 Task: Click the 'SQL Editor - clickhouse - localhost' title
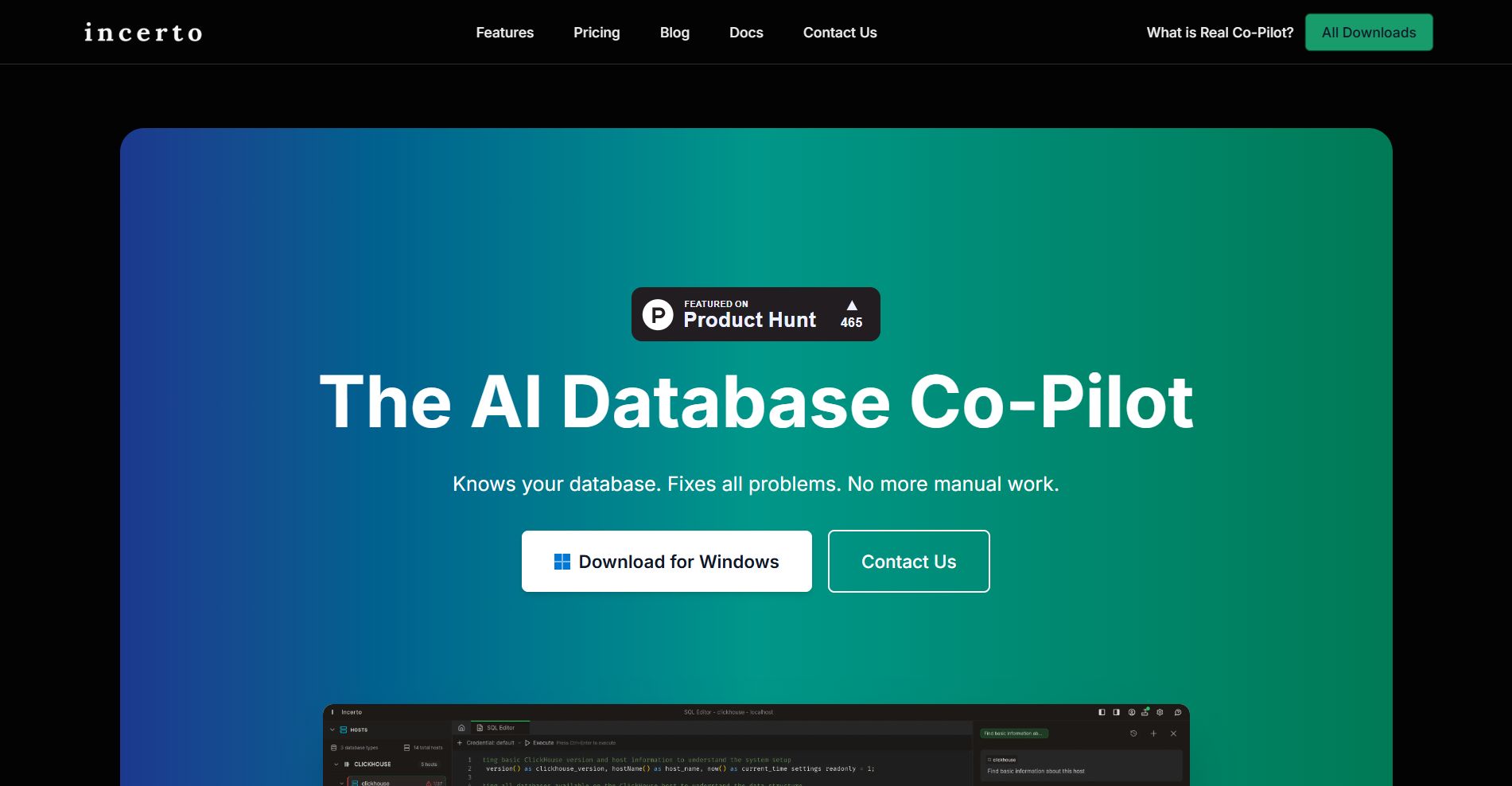[729, 712]
